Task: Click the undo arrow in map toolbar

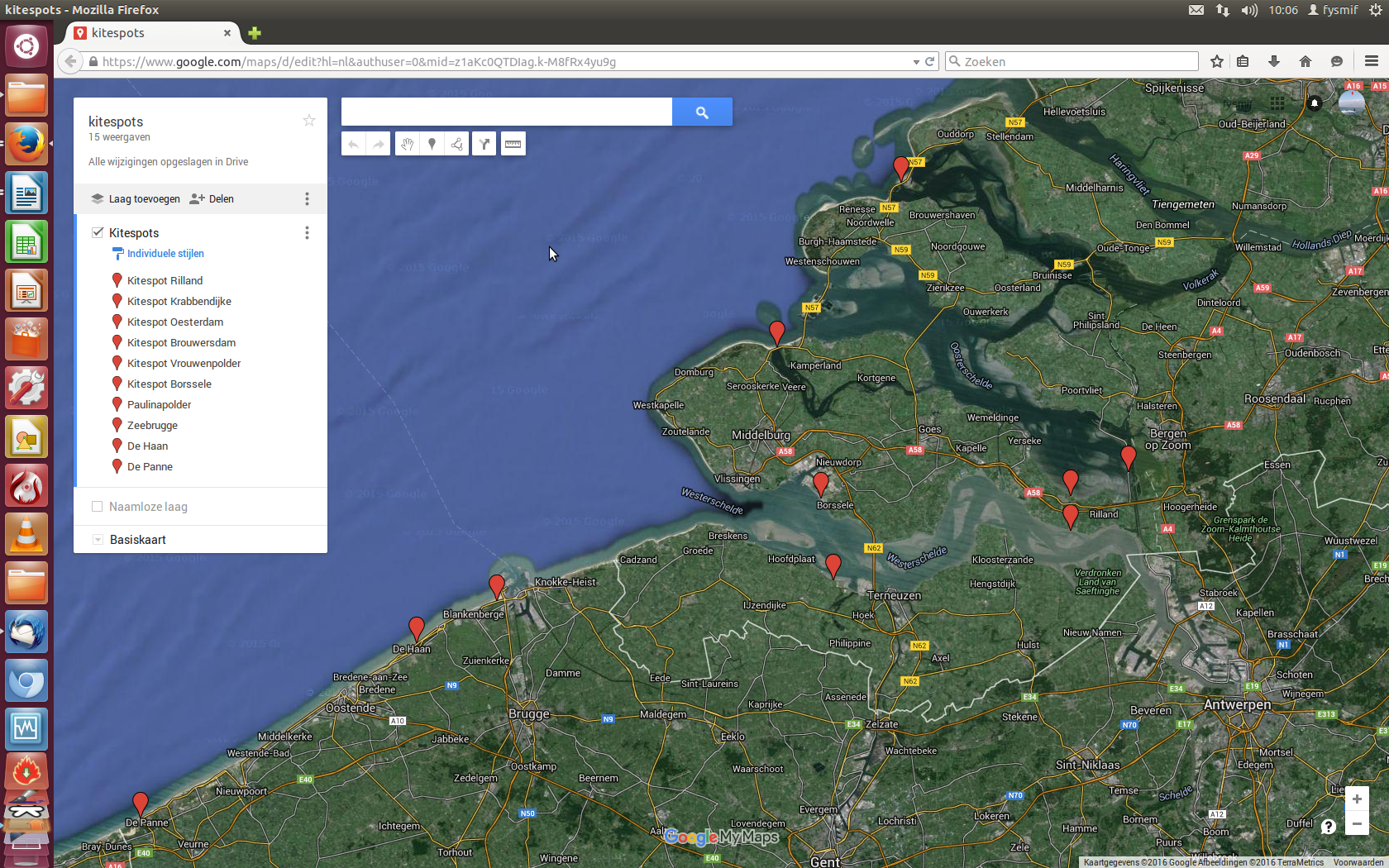Action: click(354, 144)
